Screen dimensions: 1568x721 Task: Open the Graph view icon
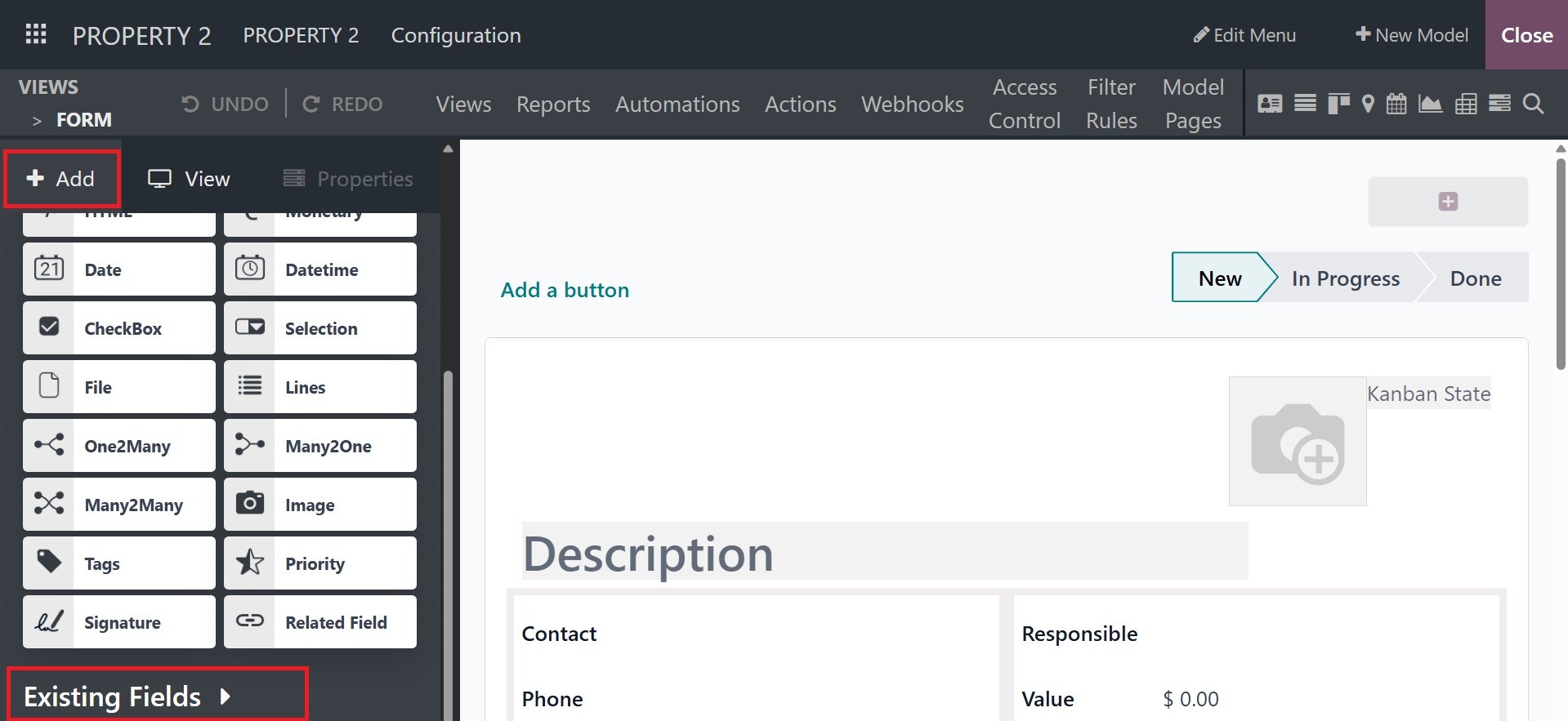[1430, 104]
